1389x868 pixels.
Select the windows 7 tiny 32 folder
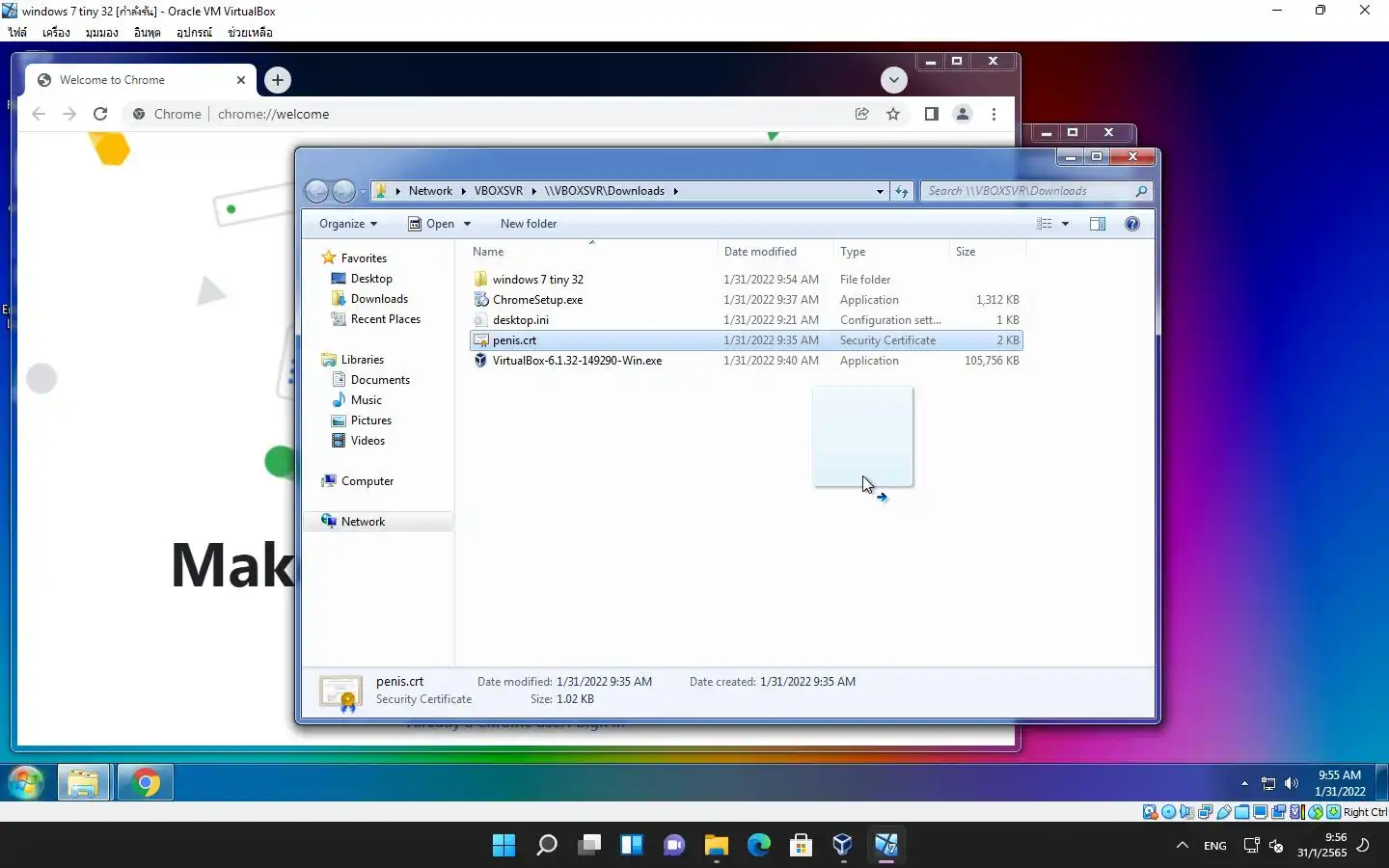point(746,280)
